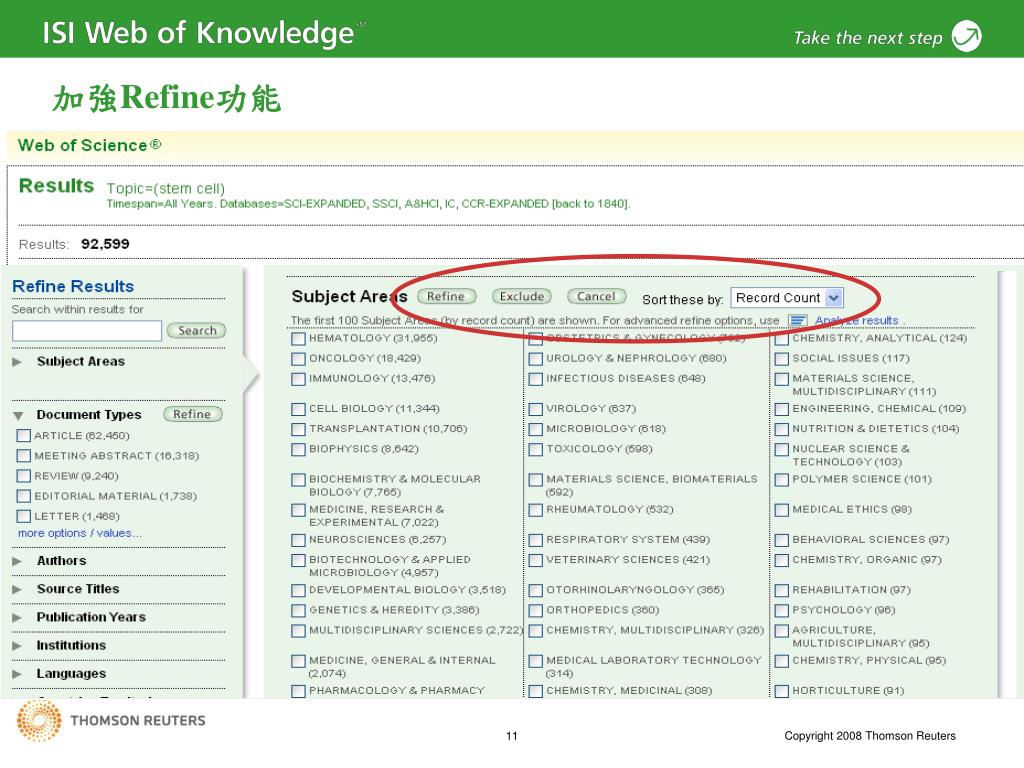Image resolution: width=1024 pixels, height=768 pixels.
Task: Select the BEHAVIORAL SCIENCES checkbox
Action: (x=782, y=540)
